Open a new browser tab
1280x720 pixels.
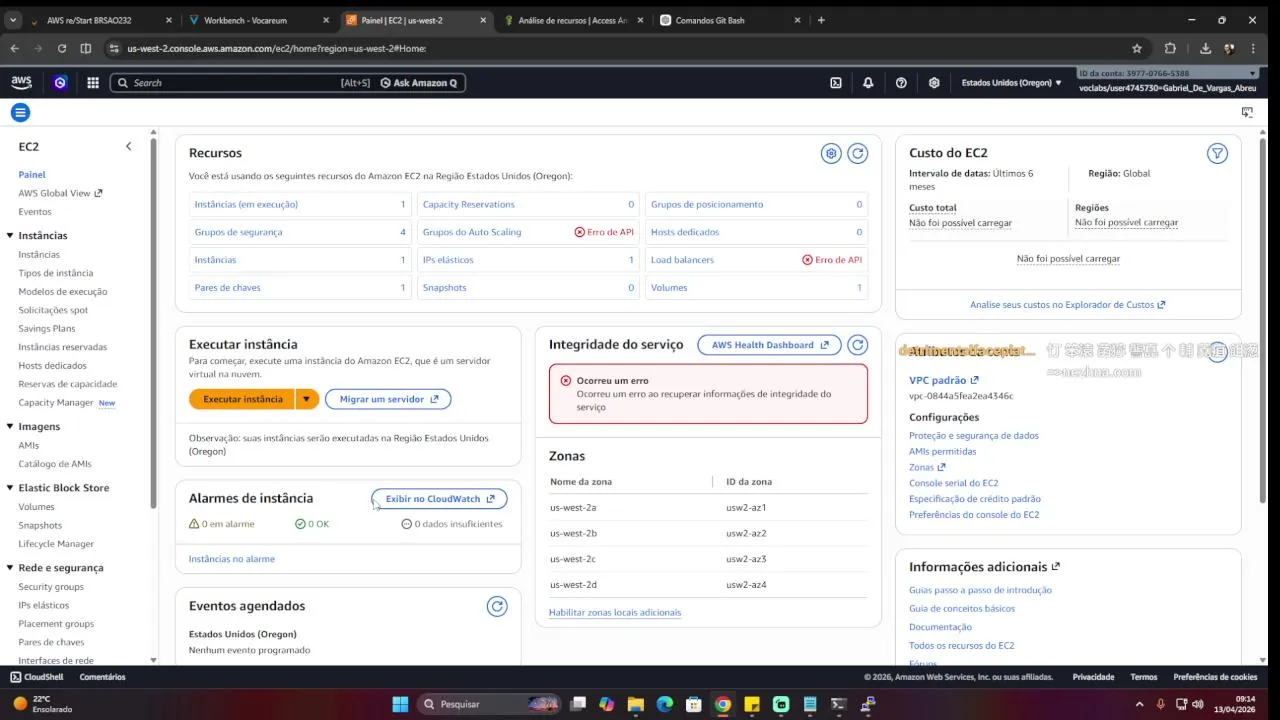(821, 20)
